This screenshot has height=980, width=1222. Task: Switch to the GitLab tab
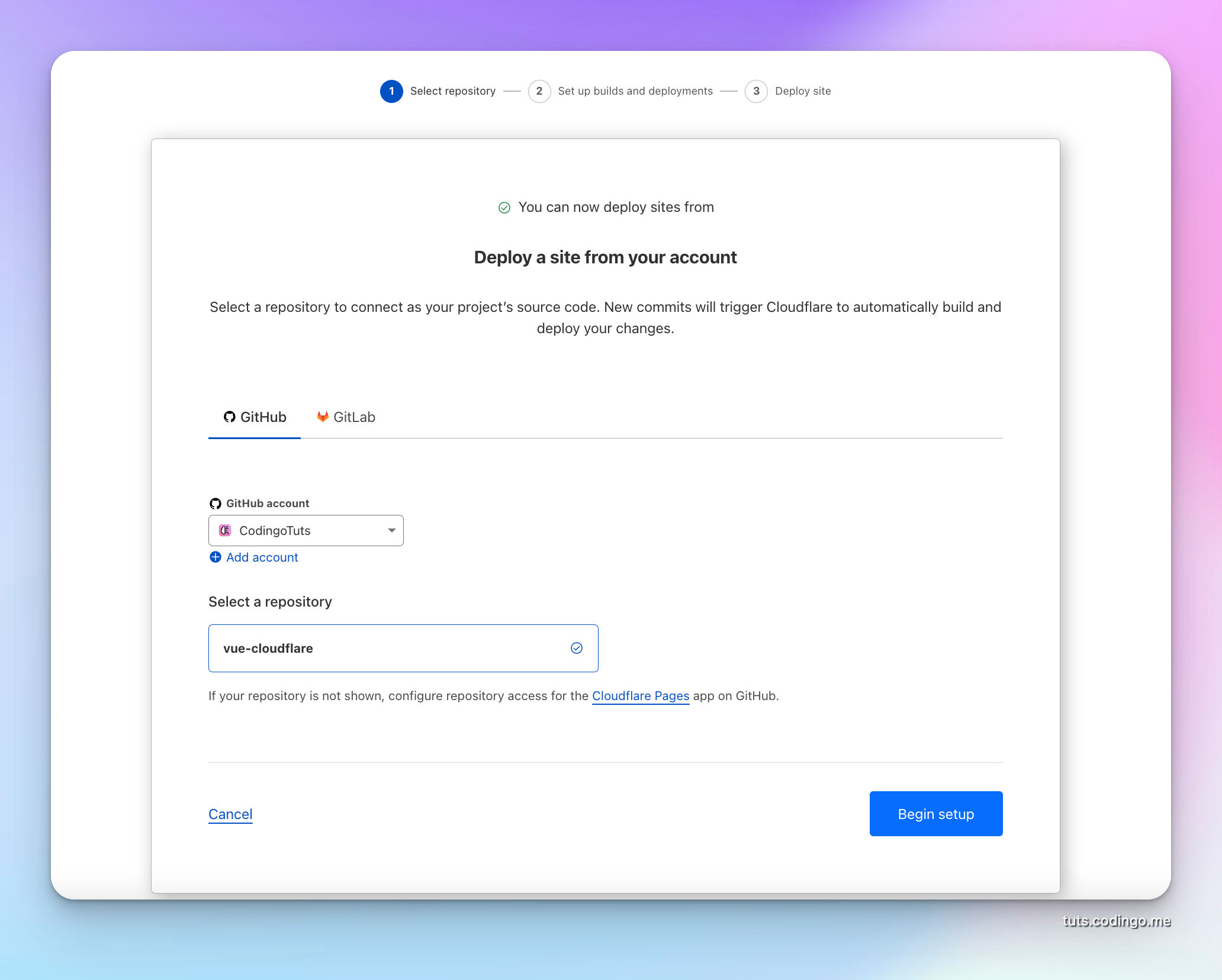point(346,417)
